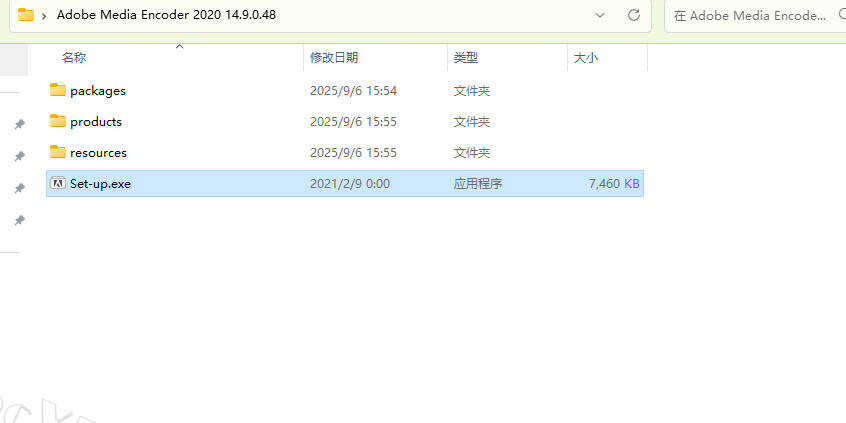The height and width of the screenshot is (423, 846).
Task: Refresh the current folder view
Action: click(x=634, y=15)
